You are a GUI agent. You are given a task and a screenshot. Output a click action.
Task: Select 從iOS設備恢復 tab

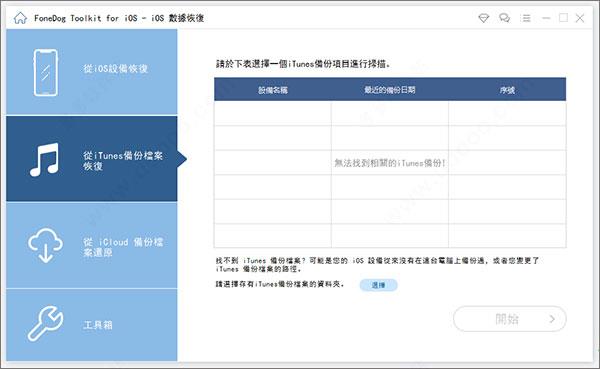(91, 72)
